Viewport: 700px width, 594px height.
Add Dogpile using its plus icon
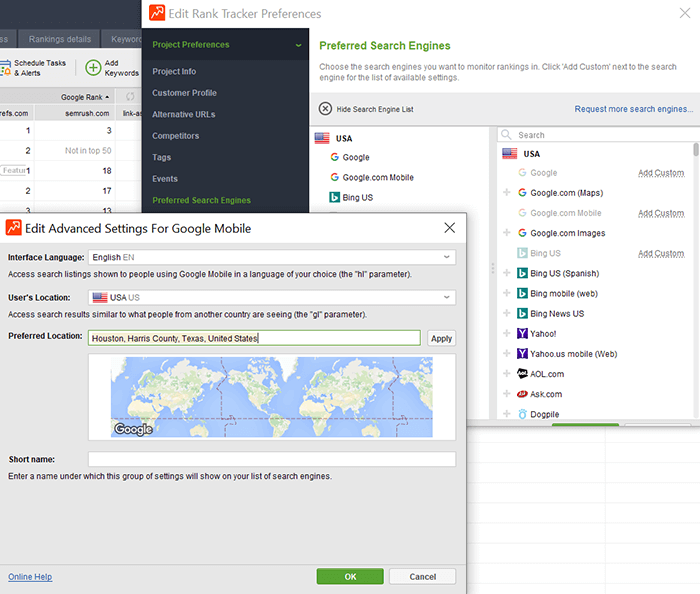coord(507,413)
